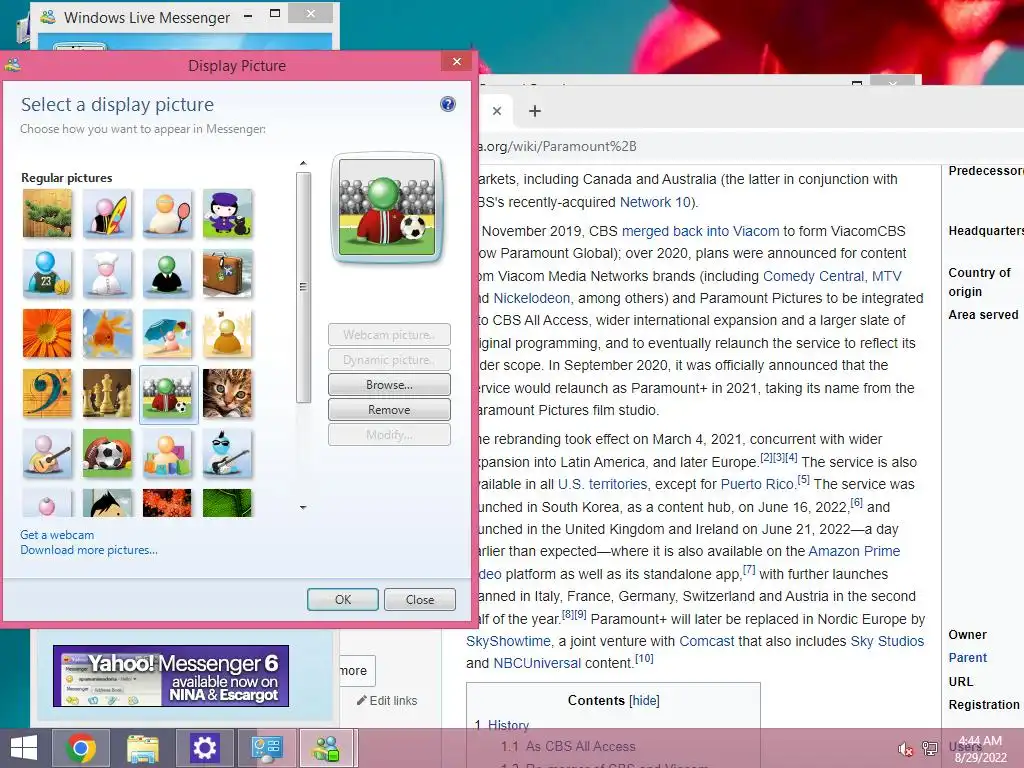
Task: Open the Puerto Rico link
Action: click(x=757, y=485)
